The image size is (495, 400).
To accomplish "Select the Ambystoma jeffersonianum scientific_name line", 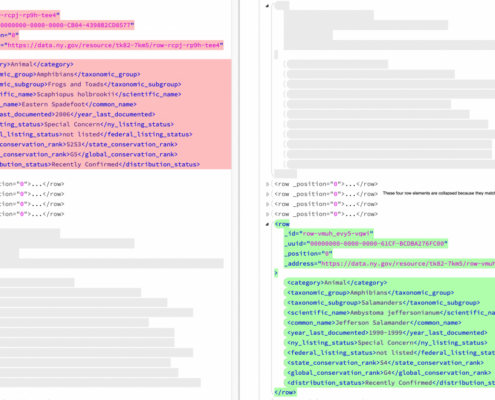I will [391, 313].
